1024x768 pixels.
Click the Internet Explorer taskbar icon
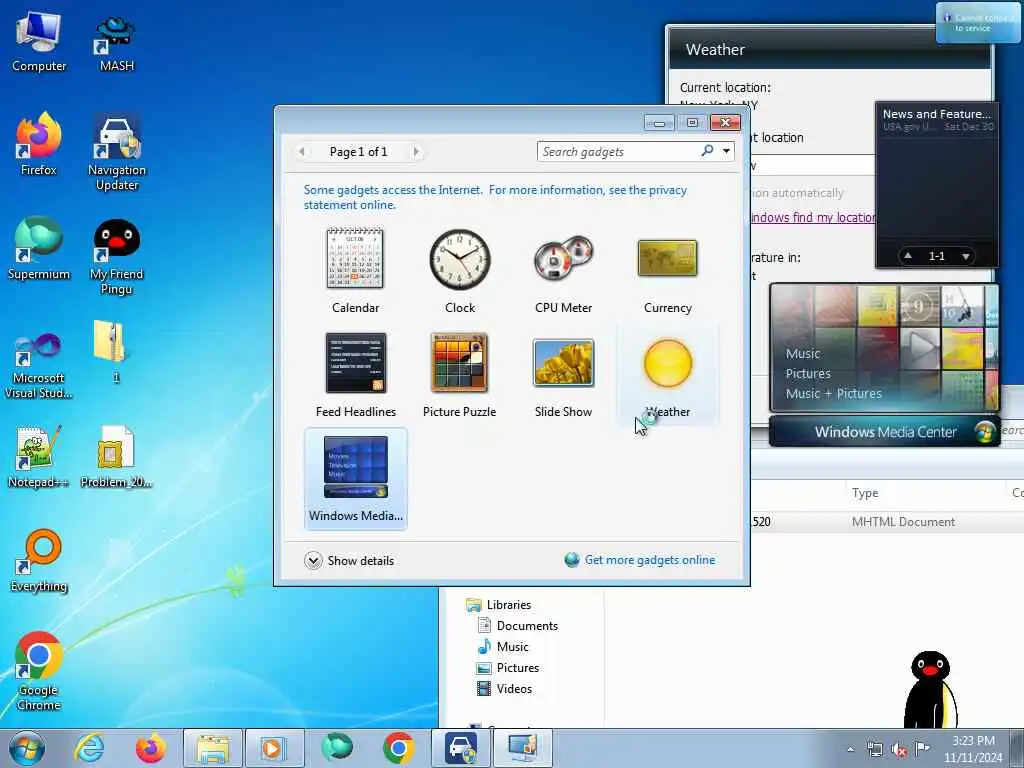point(89,747)
